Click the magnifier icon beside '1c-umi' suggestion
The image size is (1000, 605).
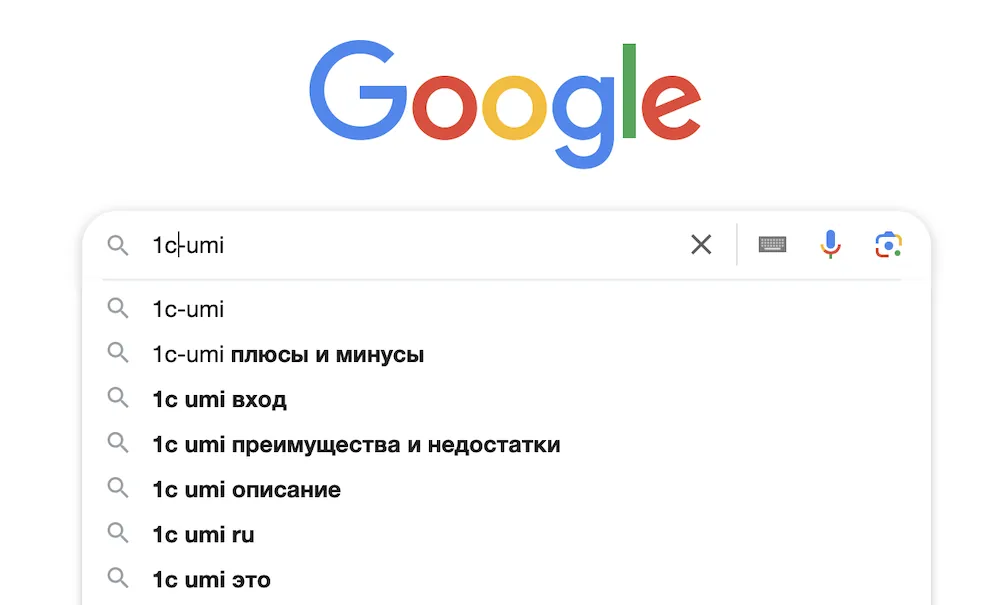(x=118, y=309)
